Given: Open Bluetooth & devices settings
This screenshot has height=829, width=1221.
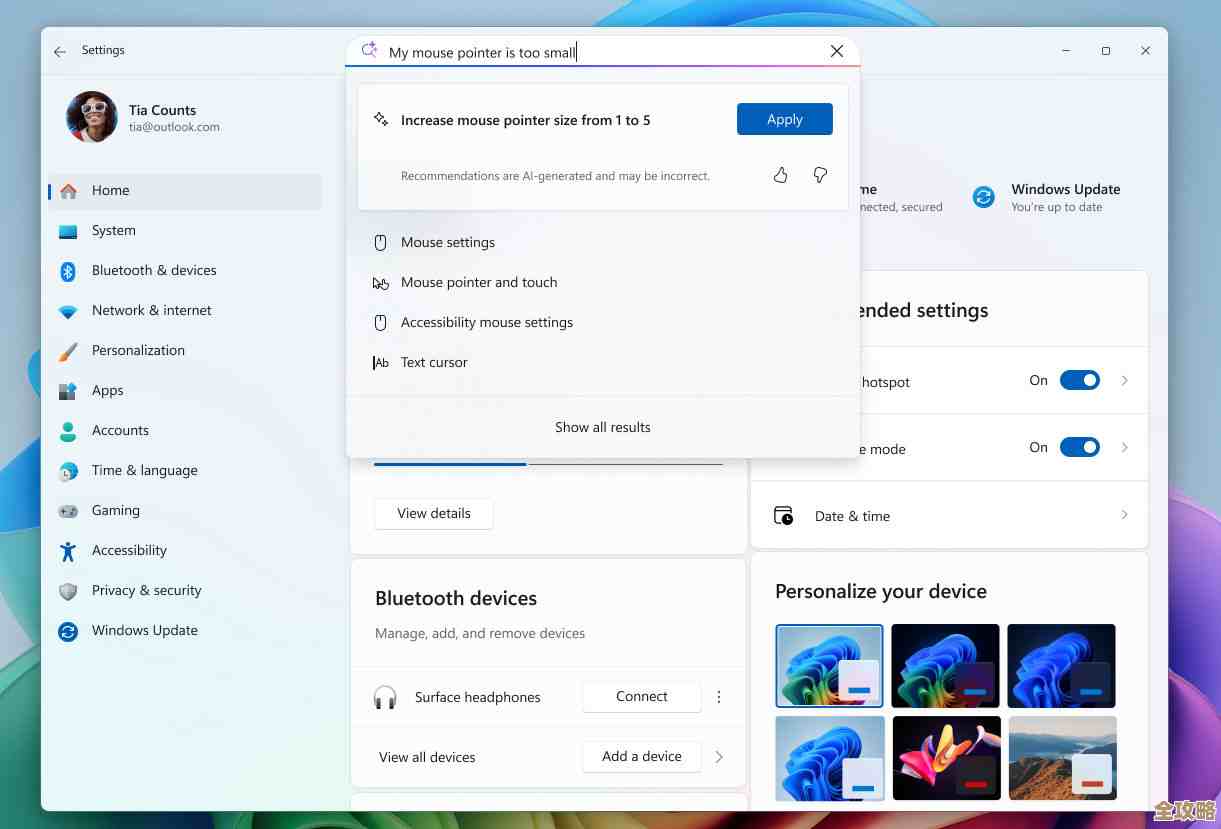Looking at the screenshot, I should [x=153, y=270].
